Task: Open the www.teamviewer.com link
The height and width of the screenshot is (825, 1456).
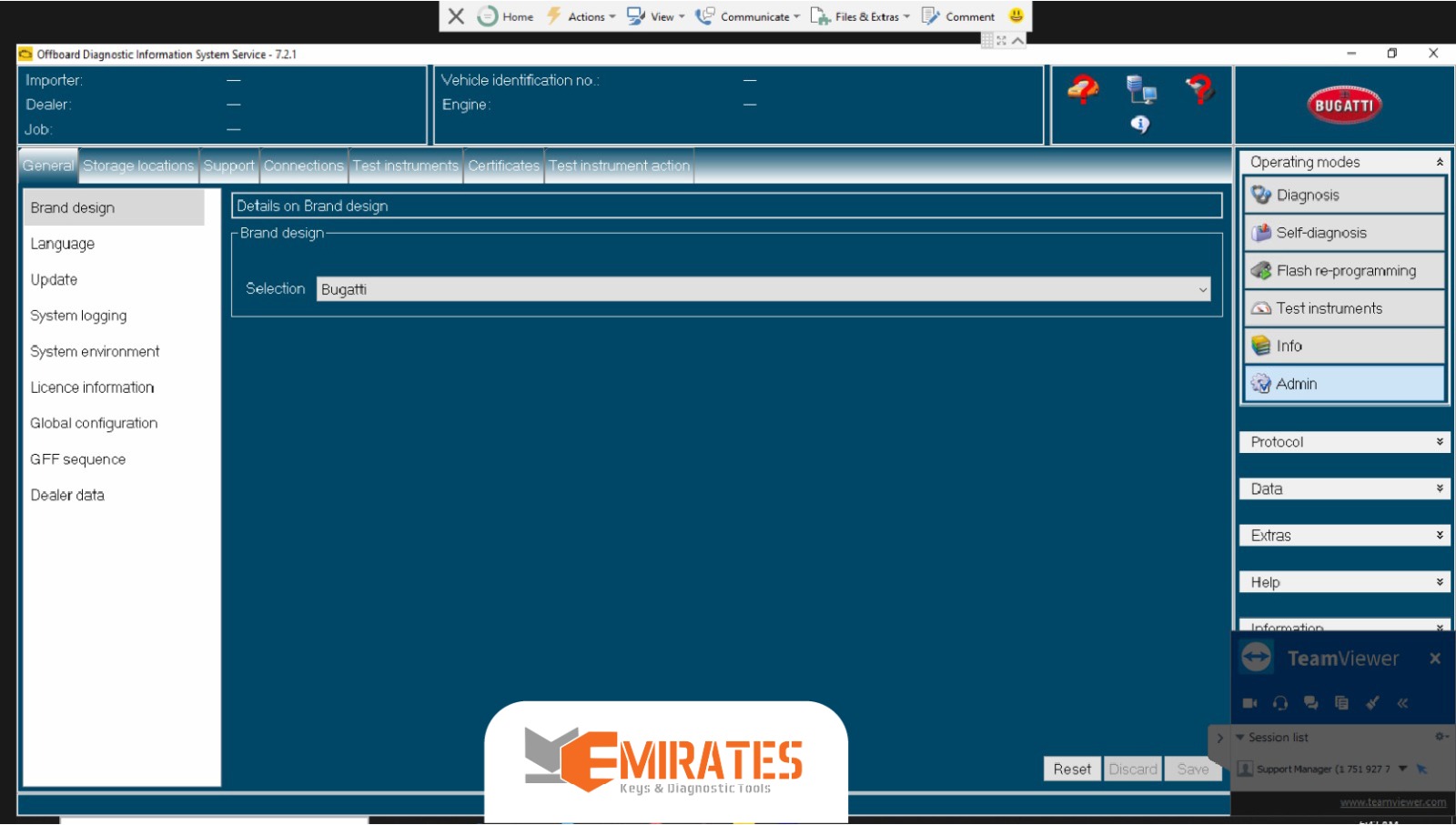Action: (x=1392, y=802)
